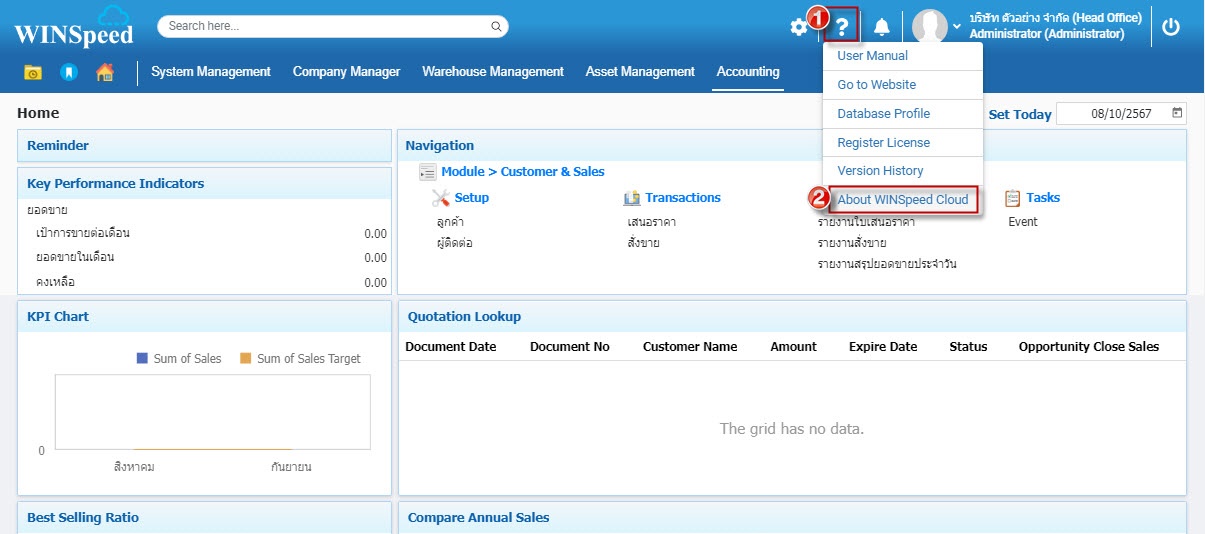Open the รายงานสรุปยอดขายประจำวัน report link
This screenshot has width=1205, height=534.
tap(887, 264)
